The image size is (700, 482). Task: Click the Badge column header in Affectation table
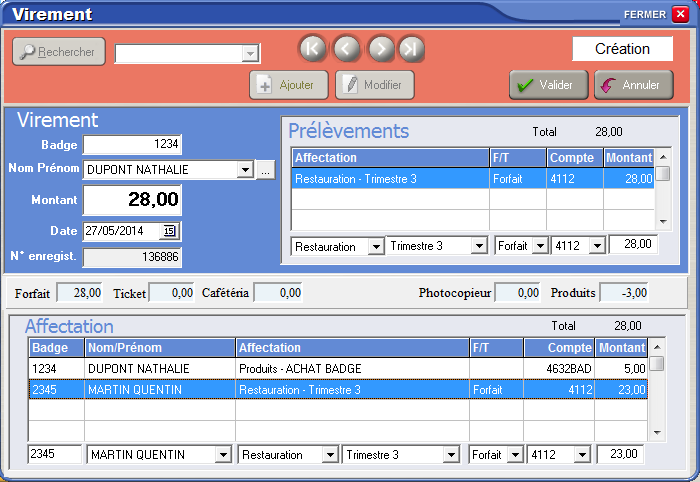(57, 348)
